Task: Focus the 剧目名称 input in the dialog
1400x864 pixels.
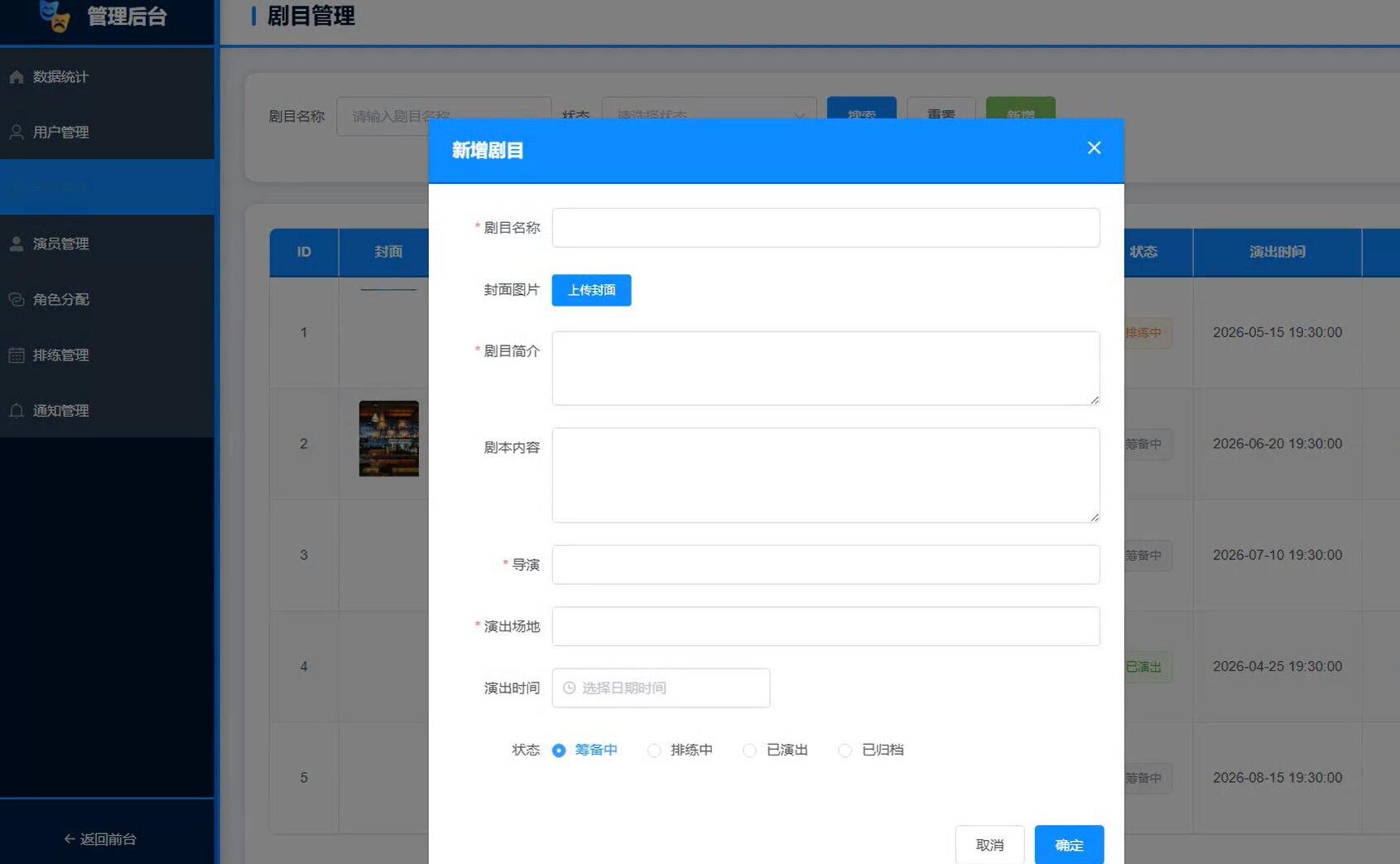Action: [825, 228]
